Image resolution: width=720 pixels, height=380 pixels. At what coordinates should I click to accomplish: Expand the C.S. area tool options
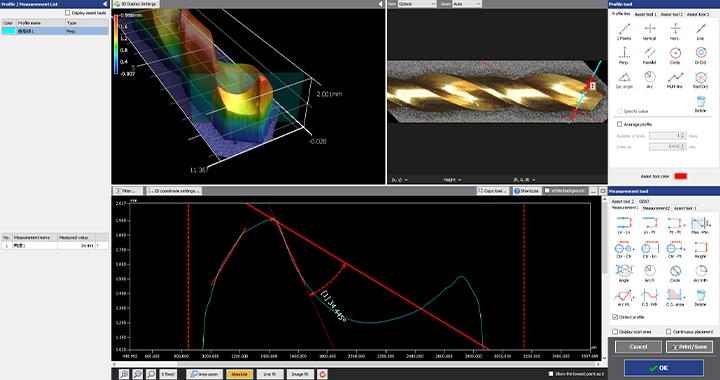coord(685,297)
